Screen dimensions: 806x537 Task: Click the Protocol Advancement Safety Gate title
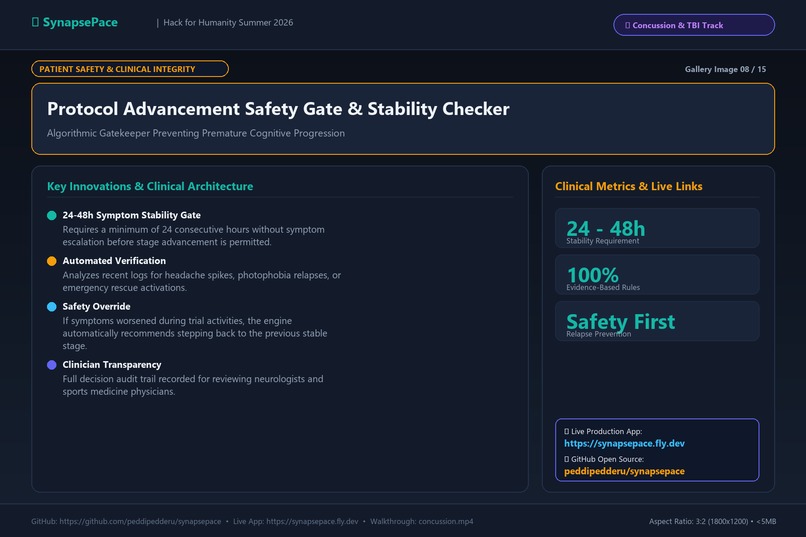pyautogui.click(x=278, y=109)
